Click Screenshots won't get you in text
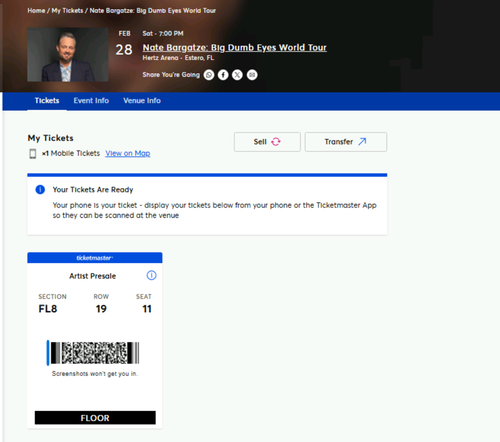The image size is (500, 442). (95, 374)
